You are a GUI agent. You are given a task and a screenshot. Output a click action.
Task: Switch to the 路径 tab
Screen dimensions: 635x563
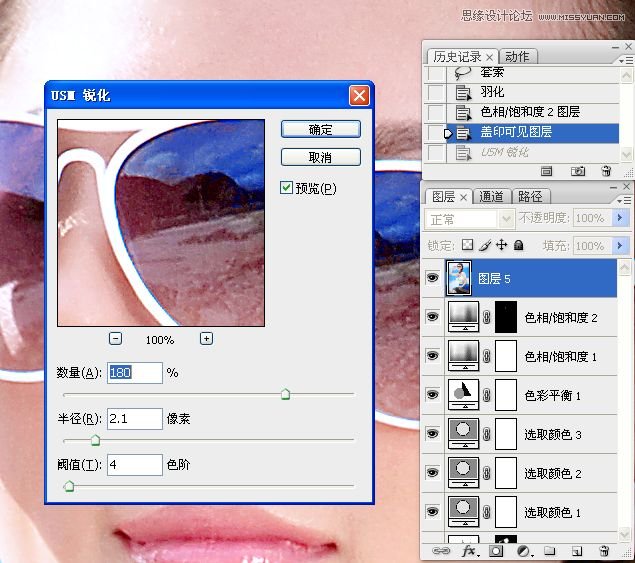(530, 197)
